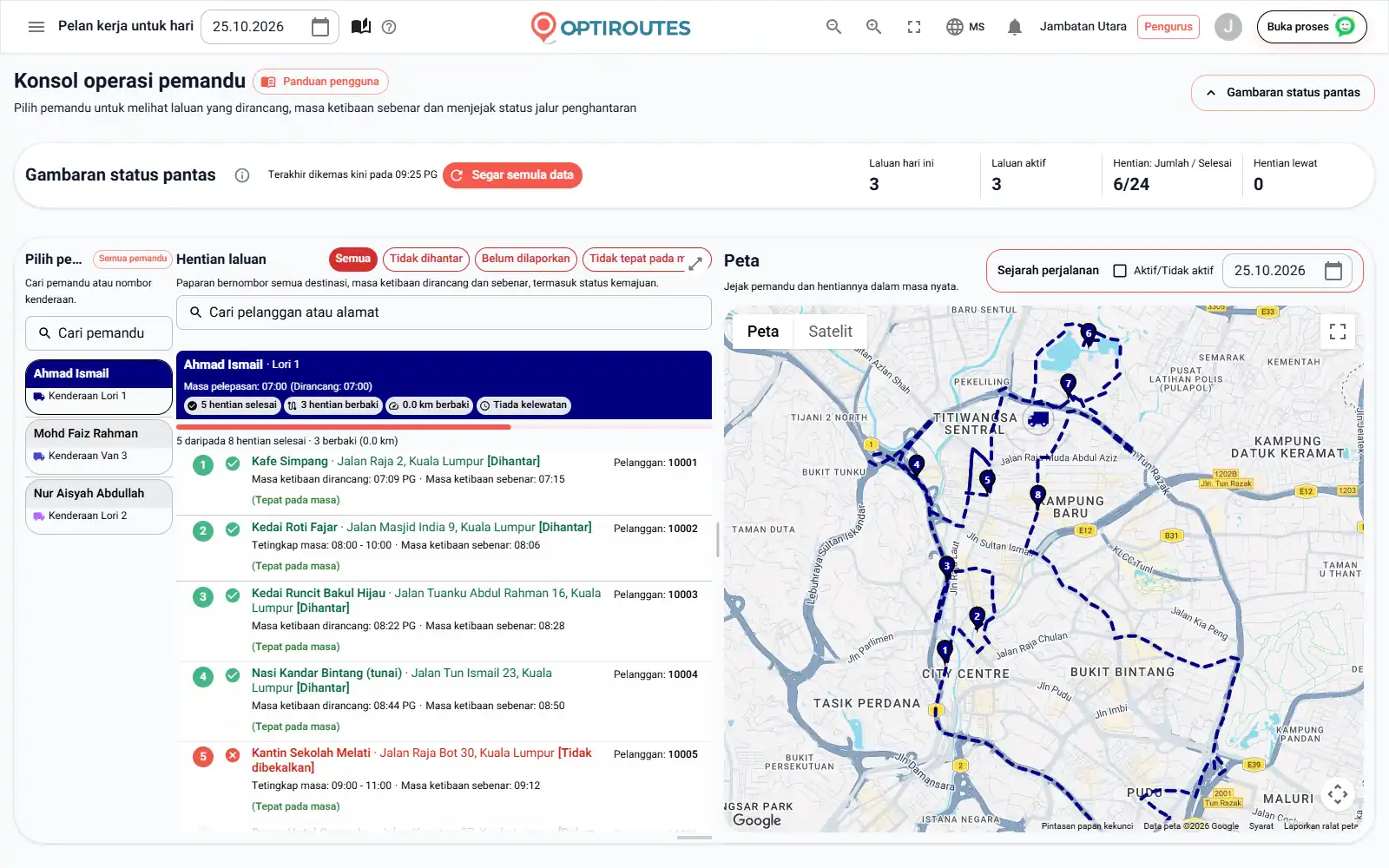Click the map pan control icon
Viewport: 1389px width, 868px height.
pyautogui.click(x=1338, y=793)
